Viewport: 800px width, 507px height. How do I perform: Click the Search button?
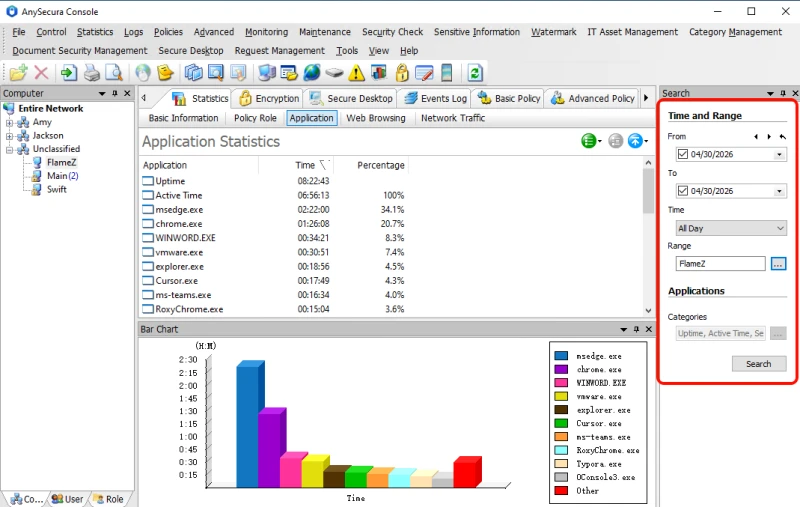[x=759, y=364]
